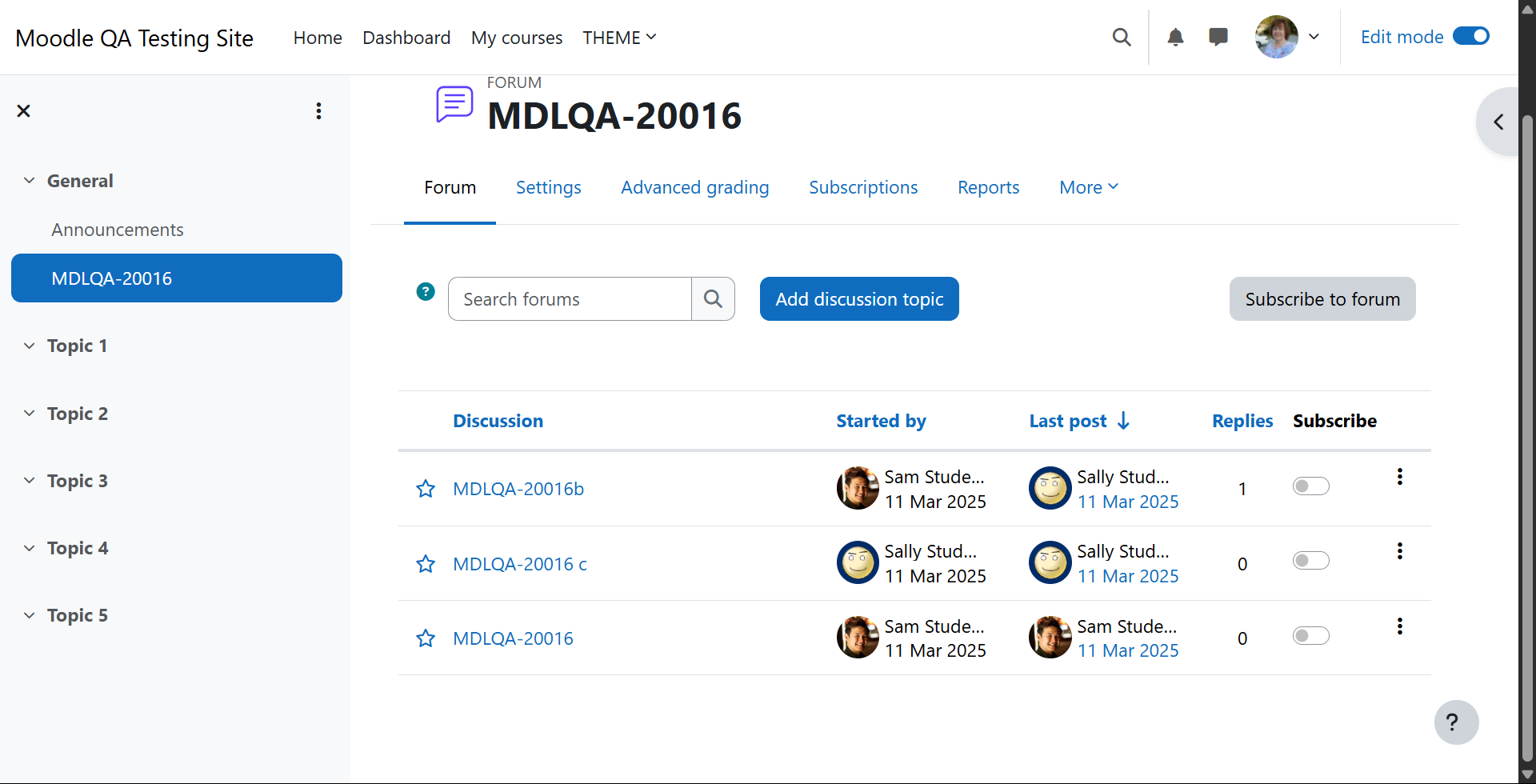Open messaging chat bubble icon

click(x=1218, y=37)
